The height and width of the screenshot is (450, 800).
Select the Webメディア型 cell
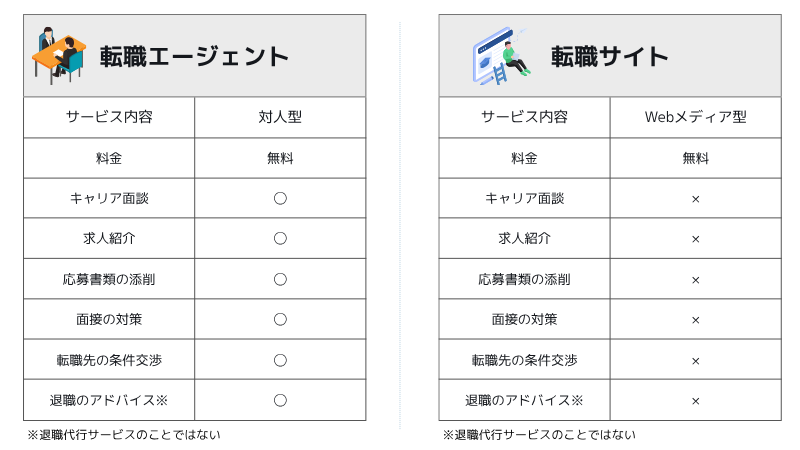tap(695, 117)
